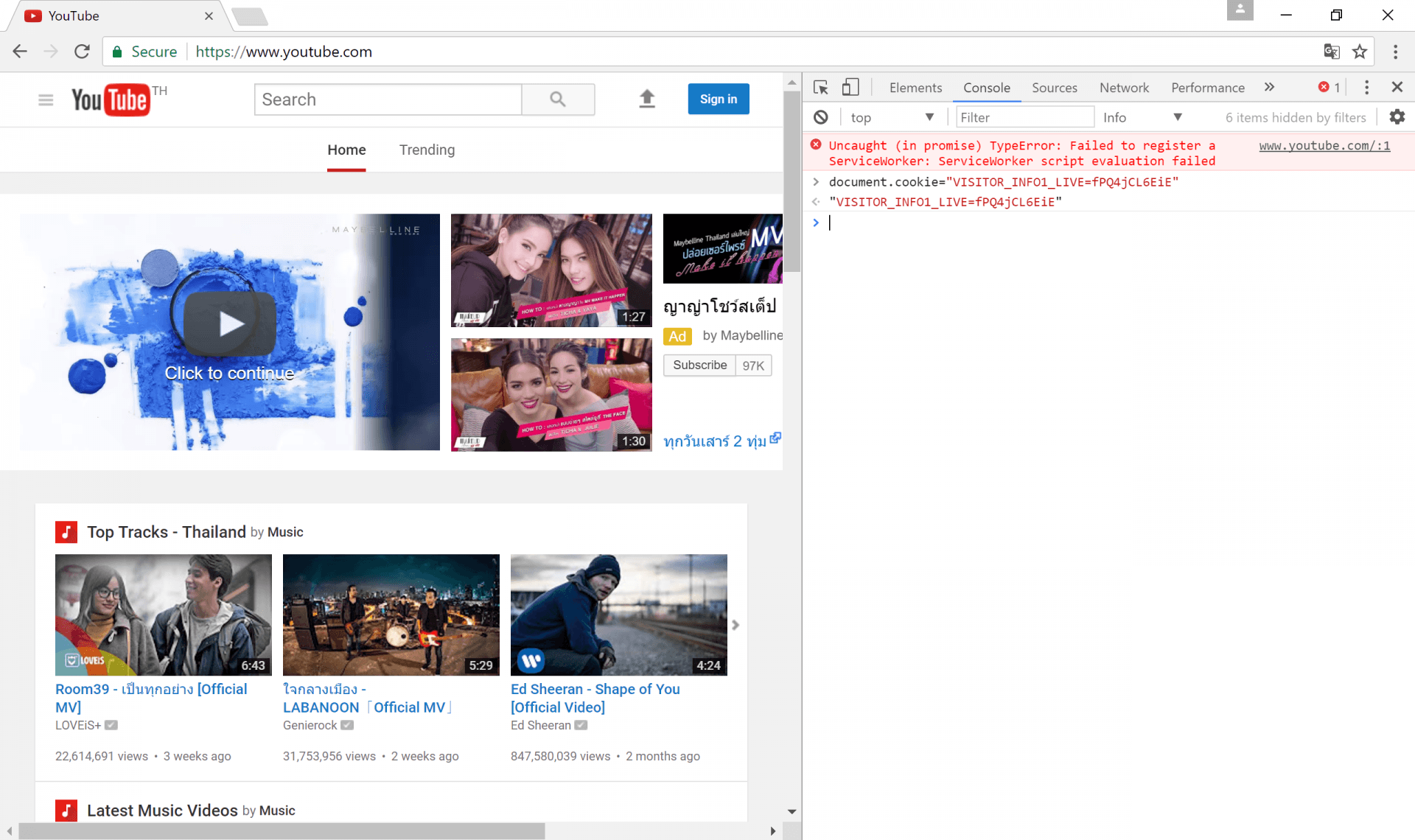Click the horizontal scrollbar at page bottom
Viewport: 1415px width, 840px height.
click(282, 831)
